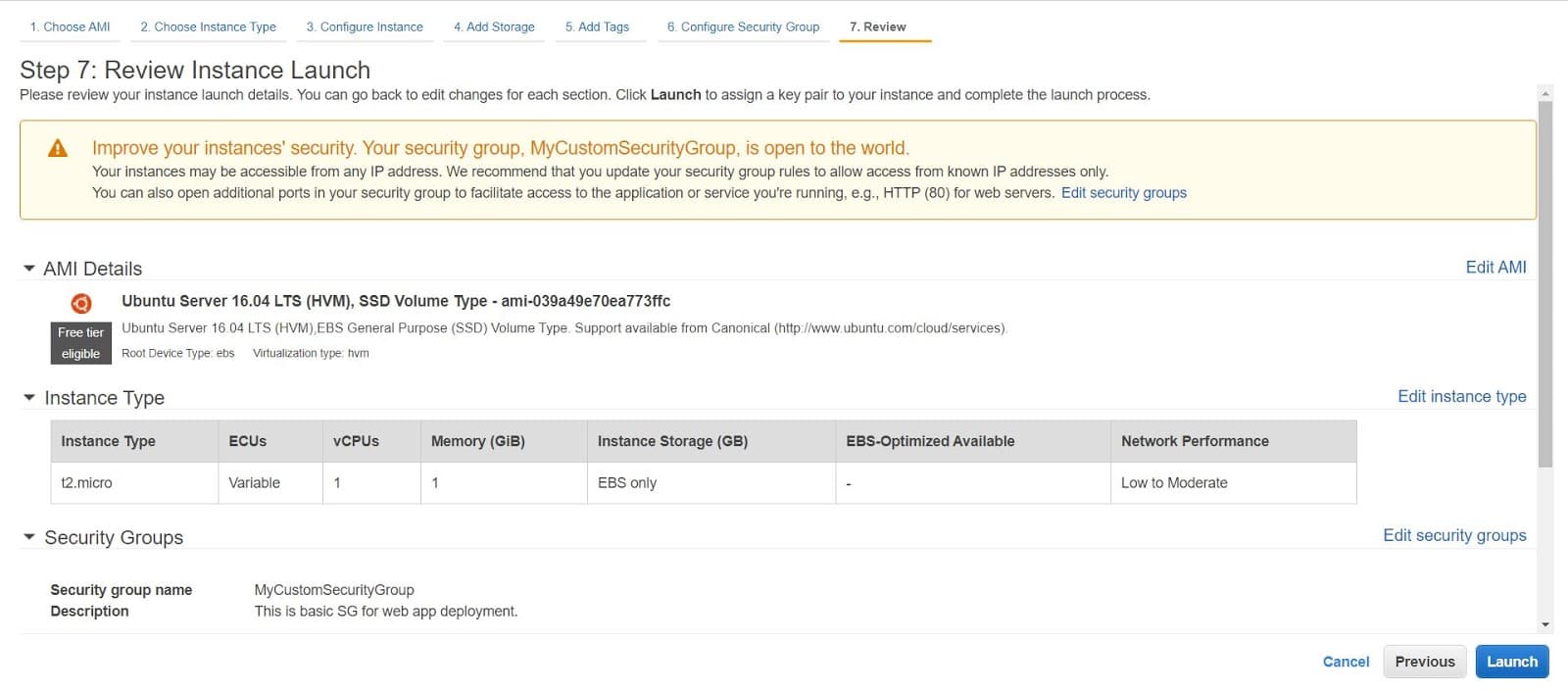This screenshot has width=1568, height=693.
Task: Click the scrollbar down arrow
Action: tap(1545, 624)
